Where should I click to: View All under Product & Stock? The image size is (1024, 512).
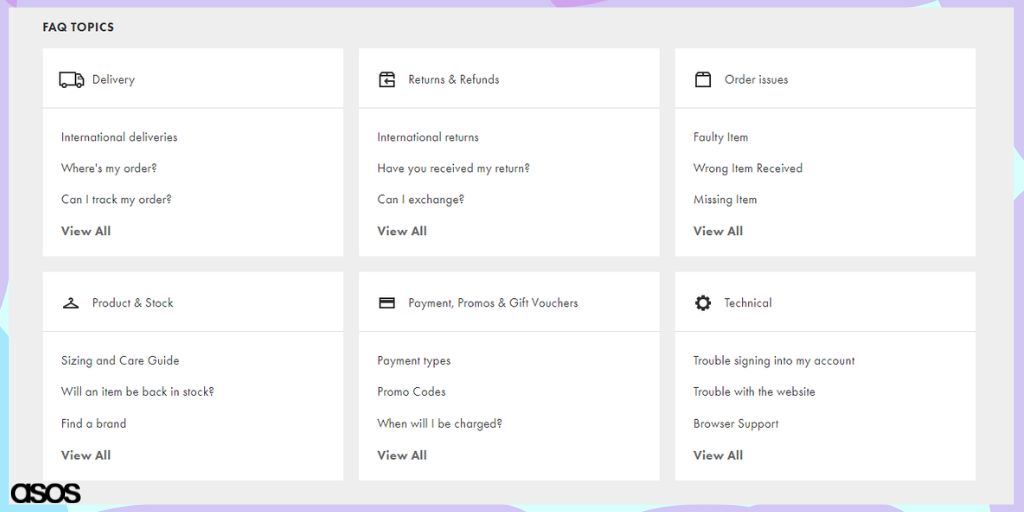coord(86,455)
